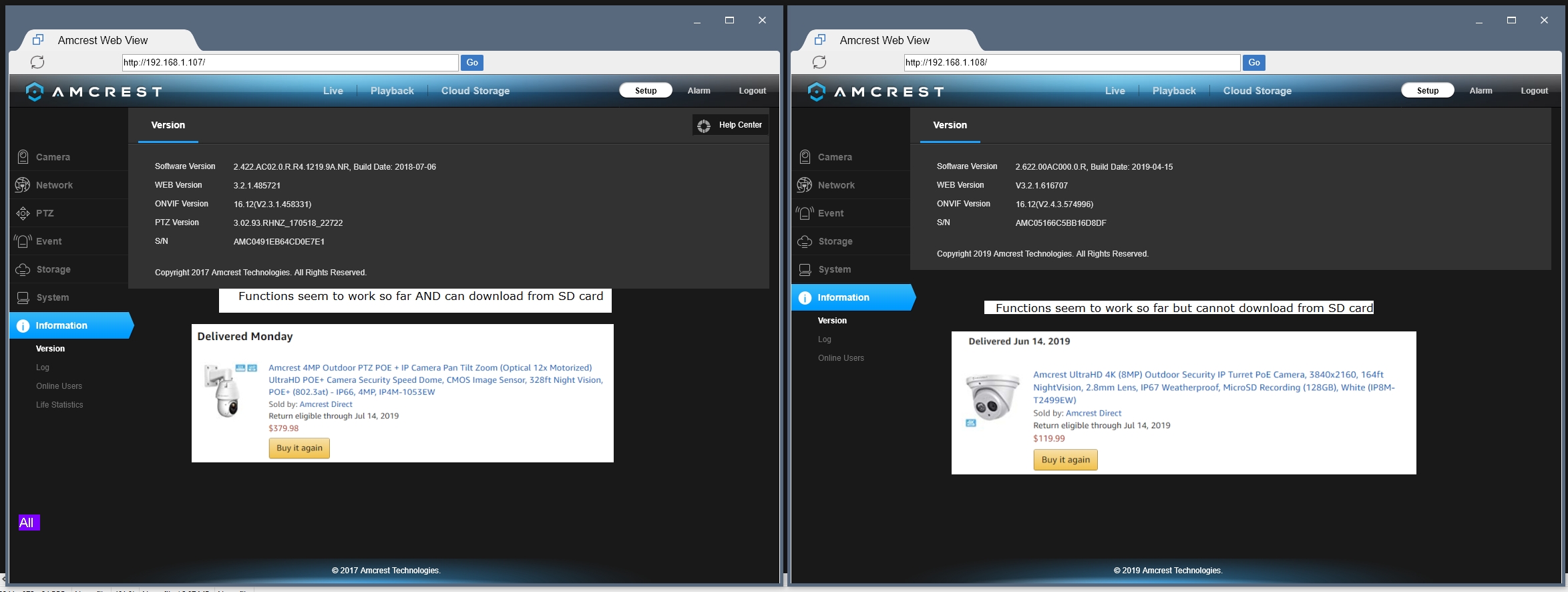Click reload icon in right window
The image size is (1568, 592).
819,62
